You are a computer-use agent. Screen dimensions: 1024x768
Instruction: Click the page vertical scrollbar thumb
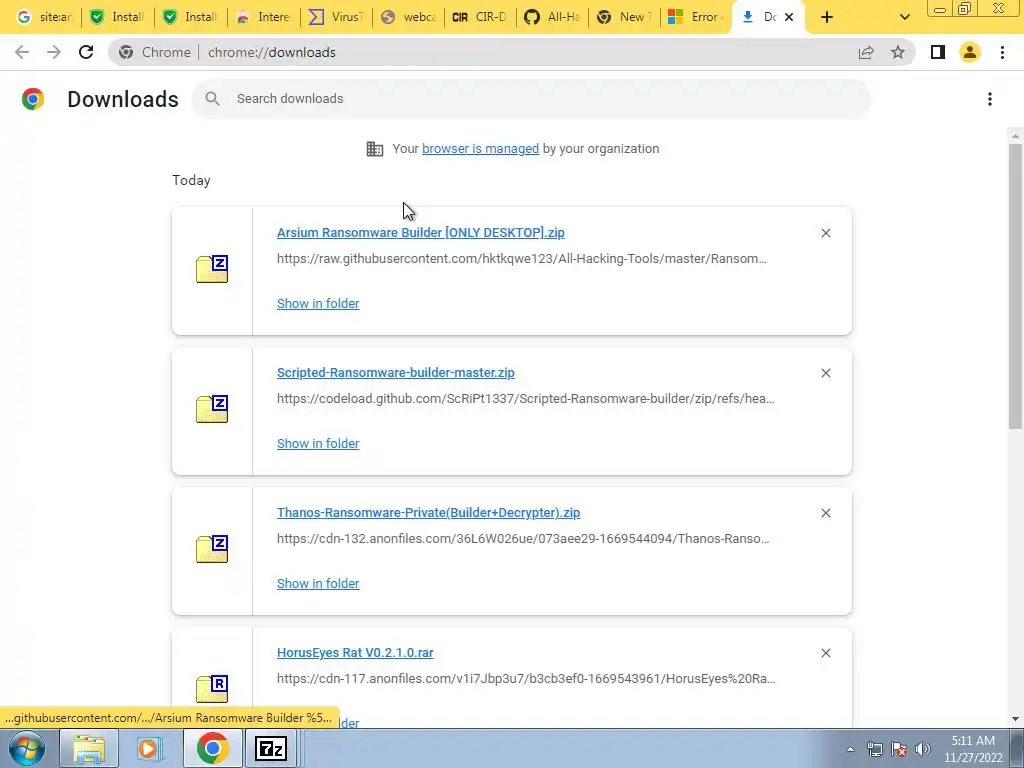1015,286
